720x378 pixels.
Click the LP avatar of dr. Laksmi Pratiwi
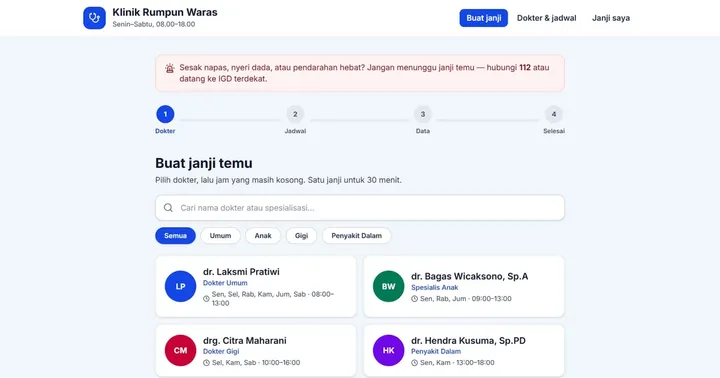pyautogui.click(x=180, y=286)
